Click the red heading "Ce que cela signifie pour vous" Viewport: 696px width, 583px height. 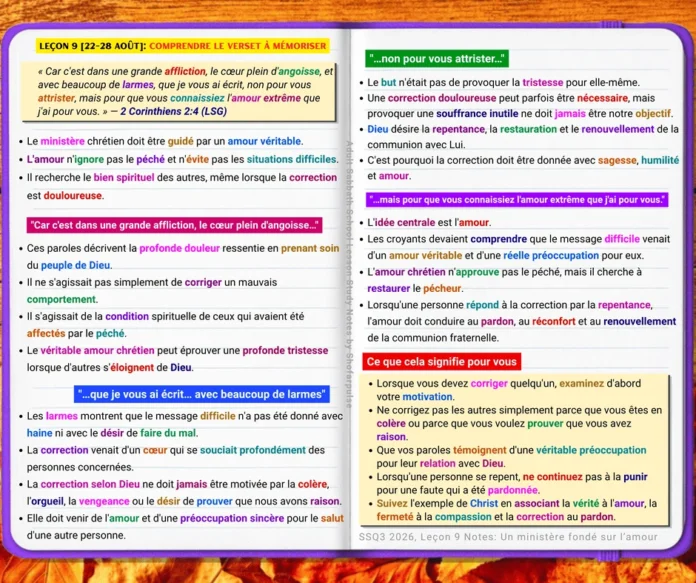pyautogui.click(x=442, y=361)
